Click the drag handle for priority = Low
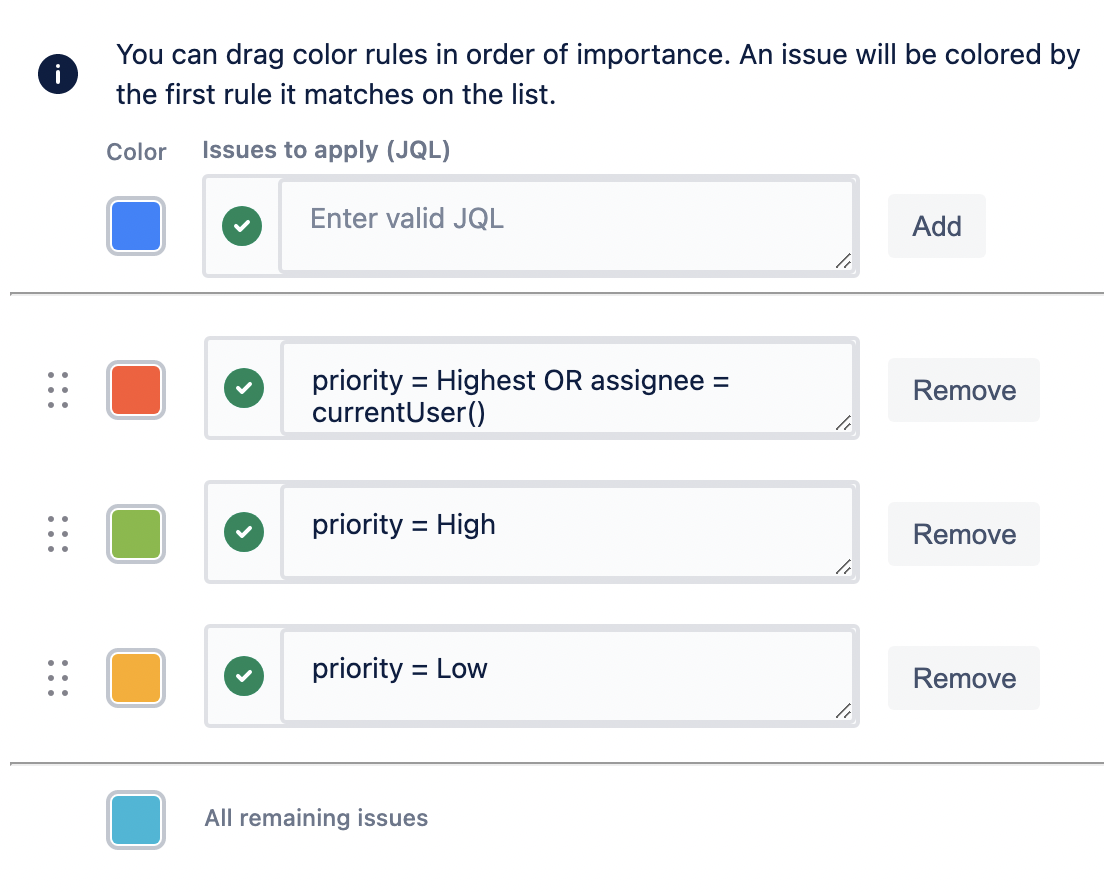 tap(58, 678)
